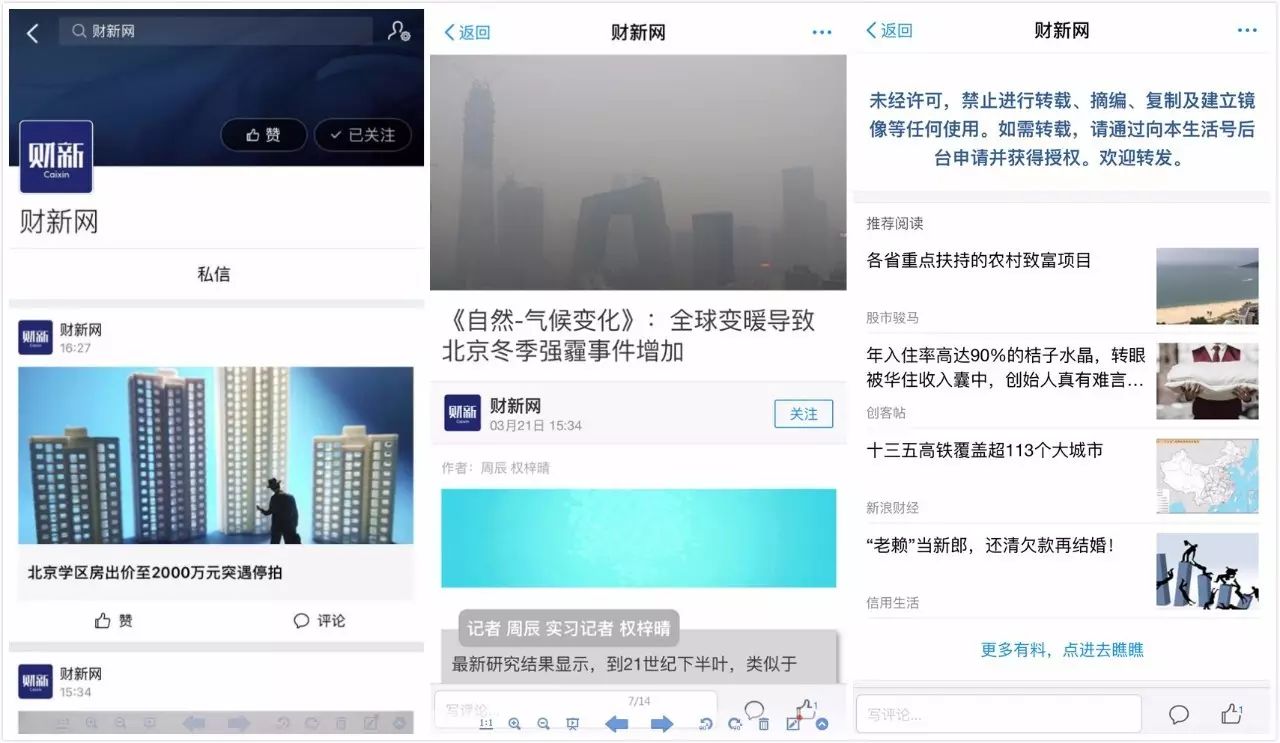Select the caption 记者 周辰 实习记者 权梓晴
This screenshot has width=1280, height=743.
tap(569, 628)
